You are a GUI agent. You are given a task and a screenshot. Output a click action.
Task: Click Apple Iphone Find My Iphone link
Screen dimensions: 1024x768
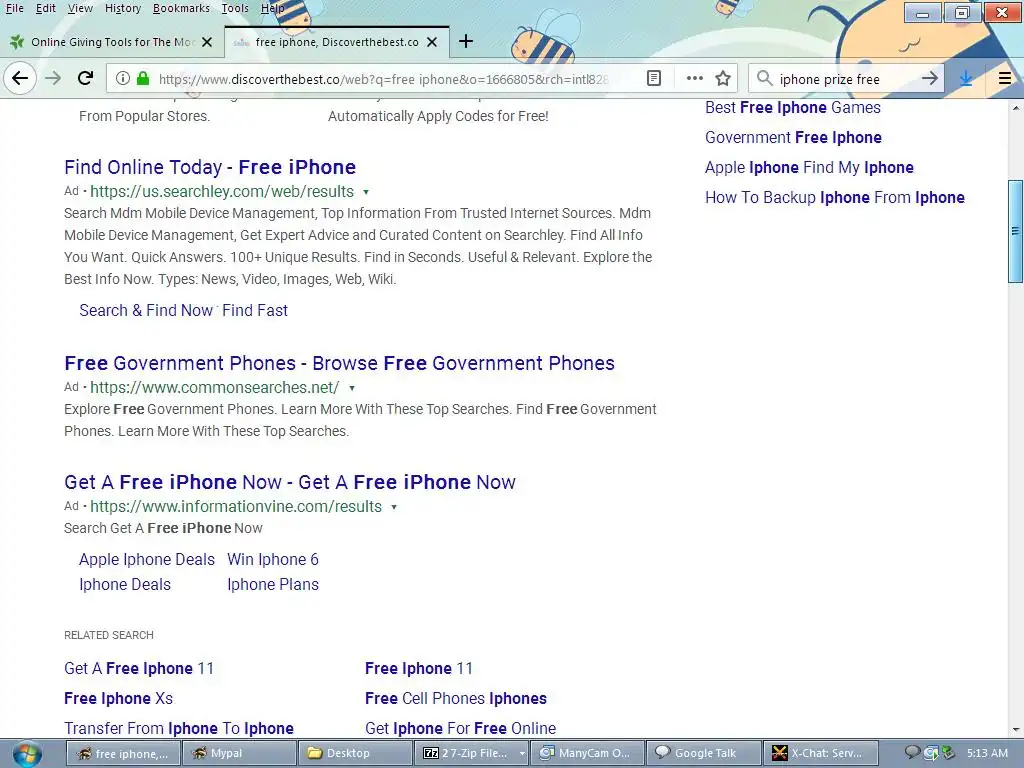coord(808,168)
